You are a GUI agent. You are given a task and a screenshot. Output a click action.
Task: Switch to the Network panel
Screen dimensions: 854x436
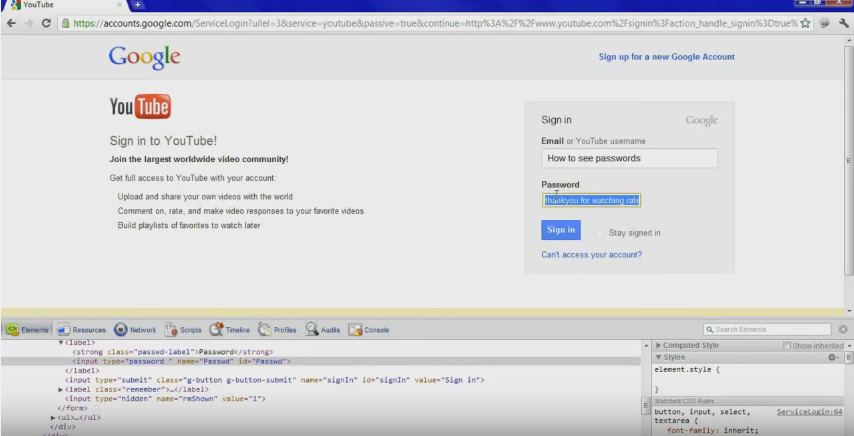point(135,330)
